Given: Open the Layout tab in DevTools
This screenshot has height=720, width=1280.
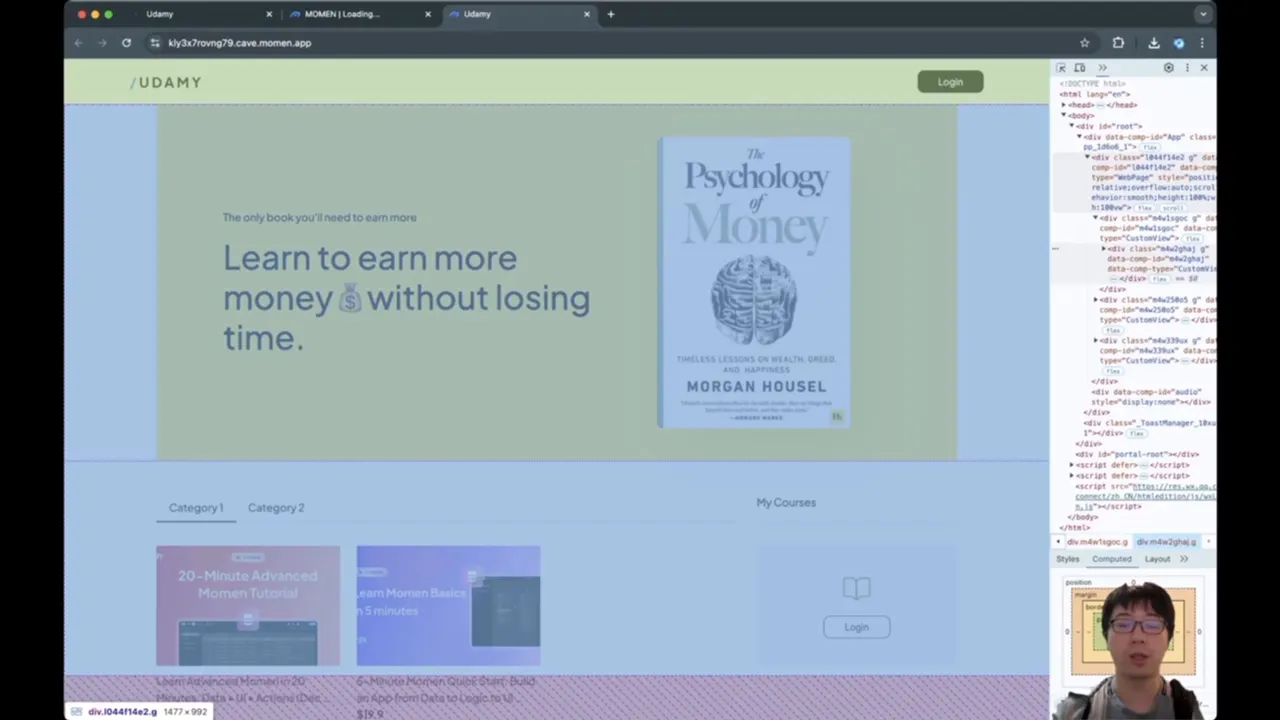Looking at the screenshot, I should click(x=1157, y=559).
